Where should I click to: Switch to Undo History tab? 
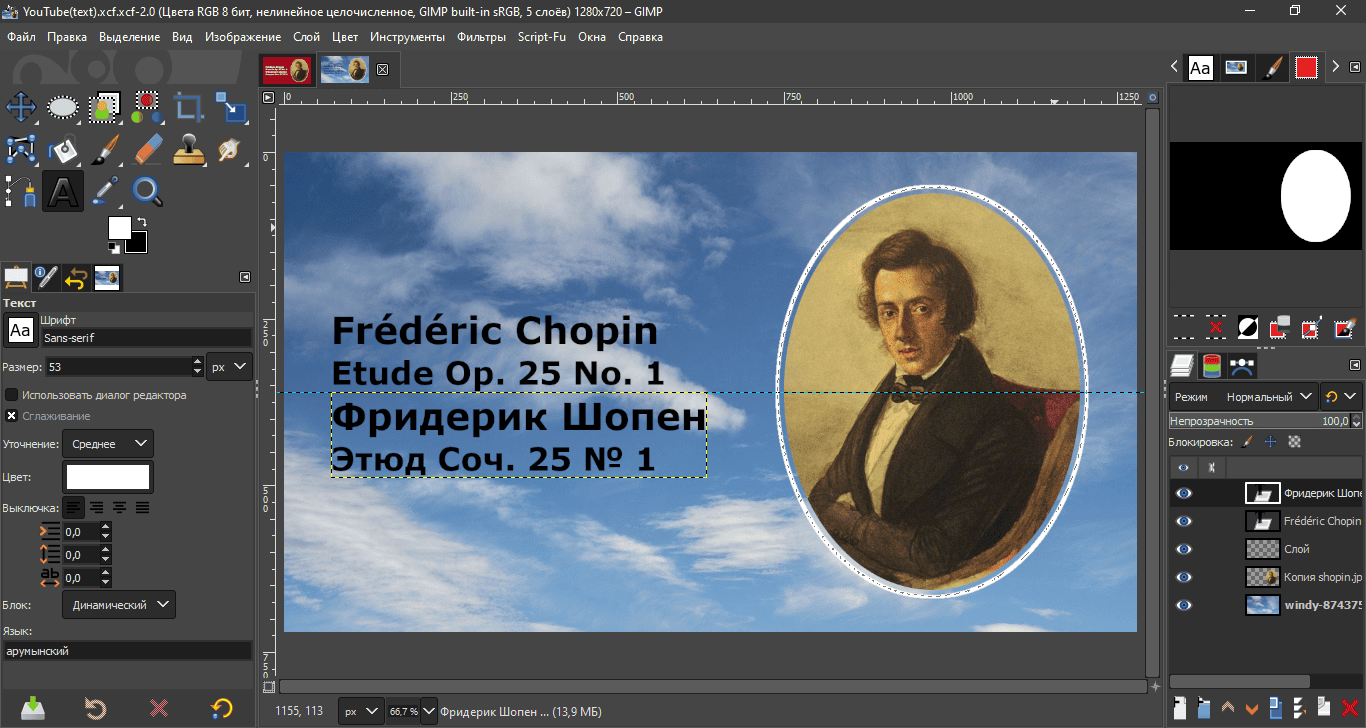77,277
